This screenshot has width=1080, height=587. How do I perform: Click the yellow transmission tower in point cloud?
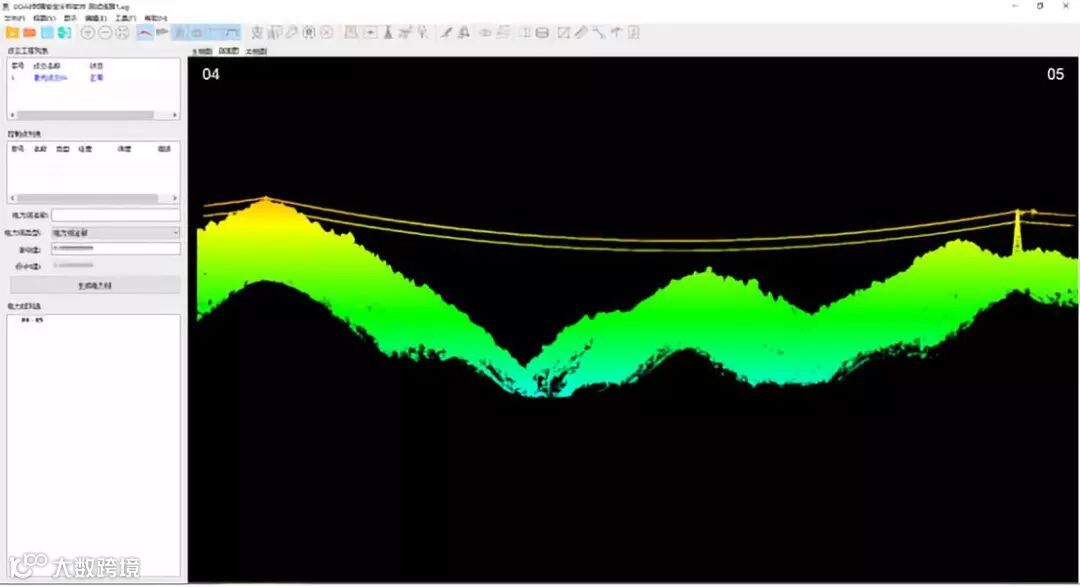1017,231
